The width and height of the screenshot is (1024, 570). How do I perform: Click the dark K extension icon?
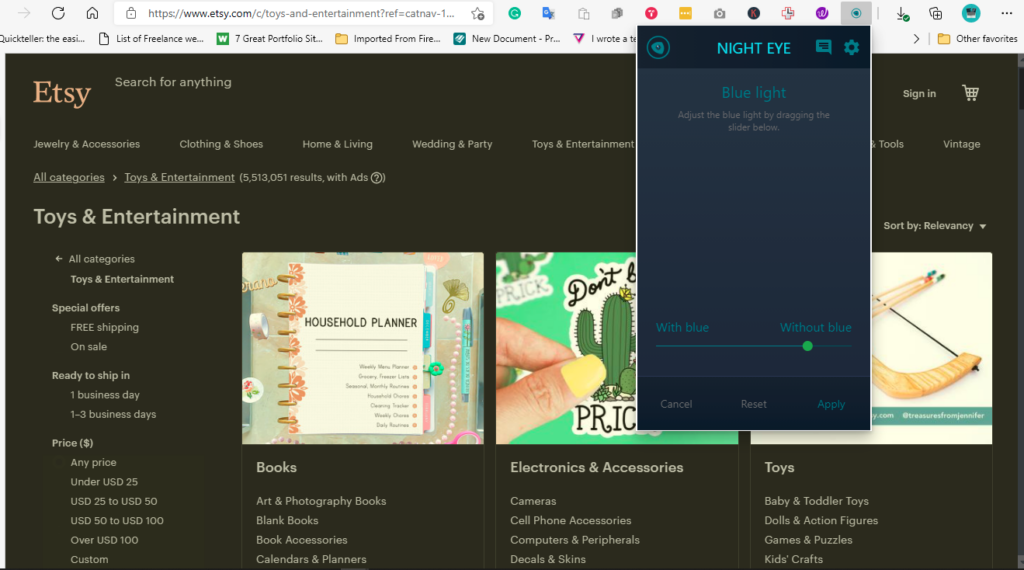(754, 13)
